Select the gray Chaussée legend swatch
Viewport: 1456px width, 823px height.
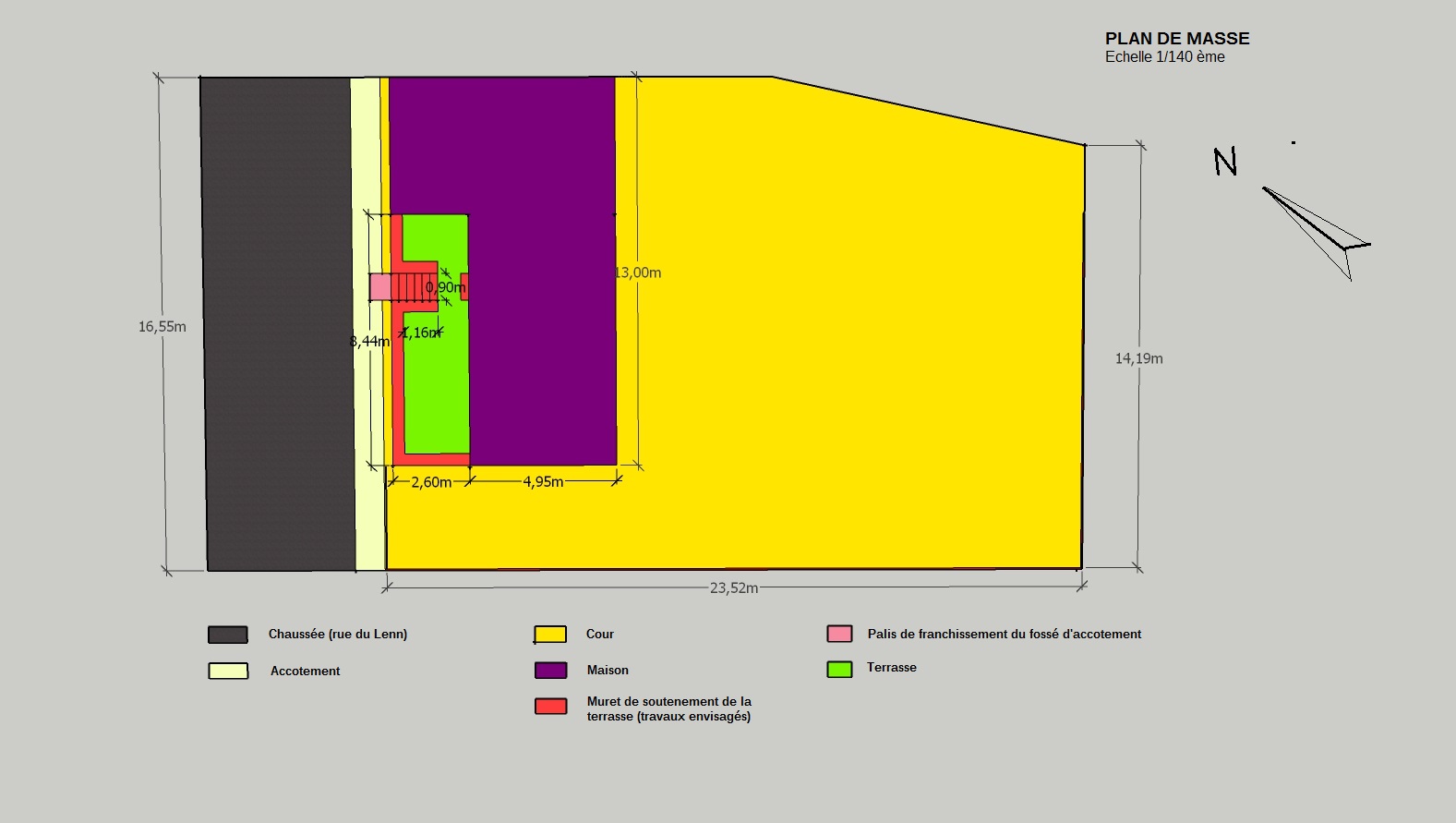[227, 635]
